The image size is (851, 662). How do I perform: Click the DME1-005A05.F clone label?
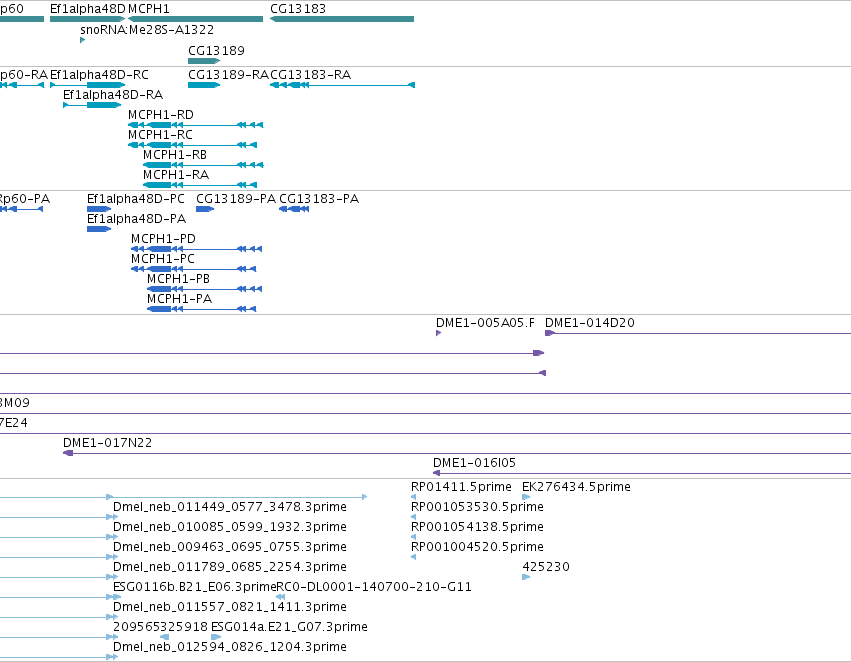(x=485, y=323)
